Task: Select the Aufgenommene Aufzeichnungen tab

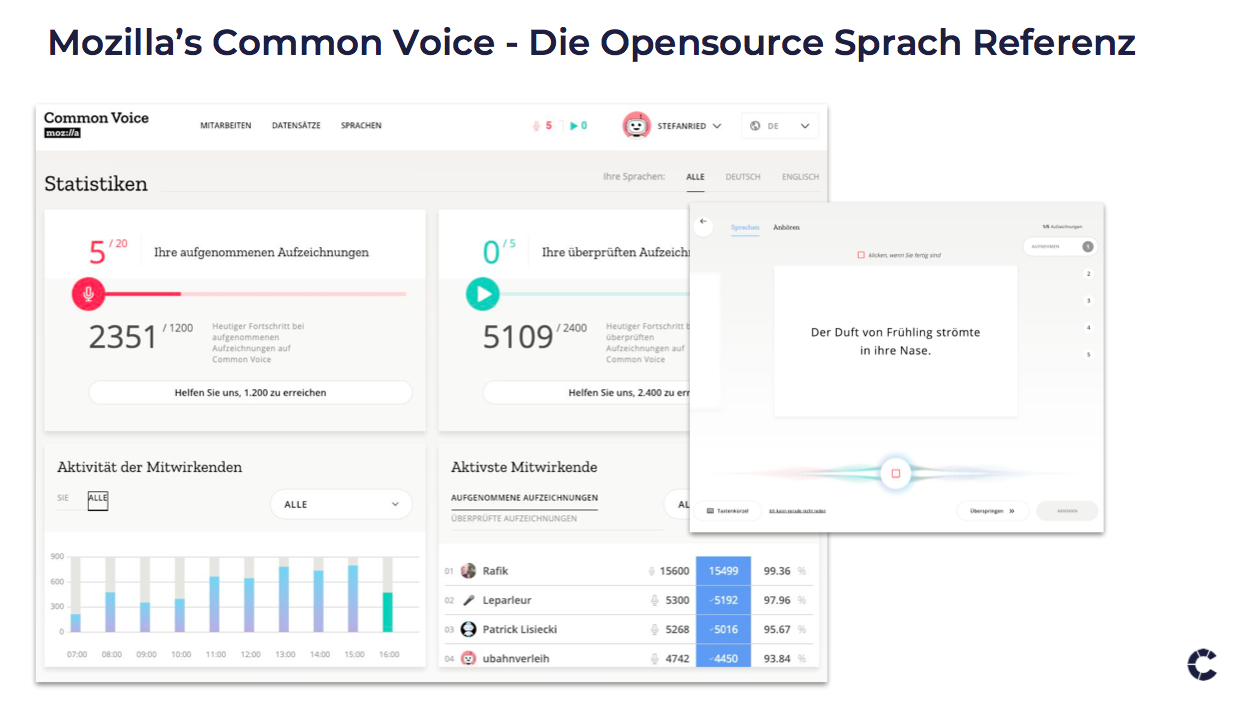Action: [524, 498]
